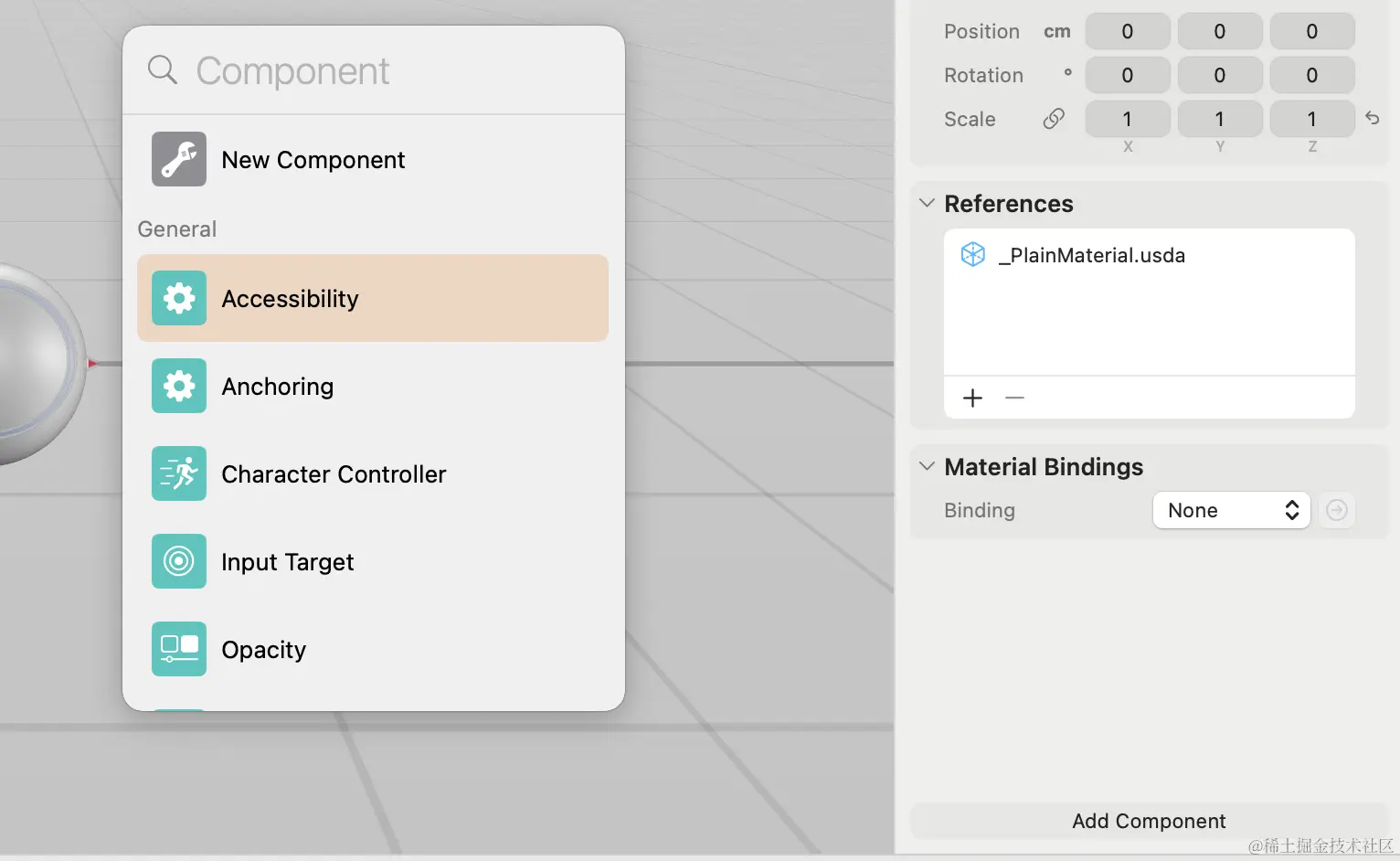Toggle the uniform Scale link icon
Screen dimensions: 1400x861
coord(1054,119)
